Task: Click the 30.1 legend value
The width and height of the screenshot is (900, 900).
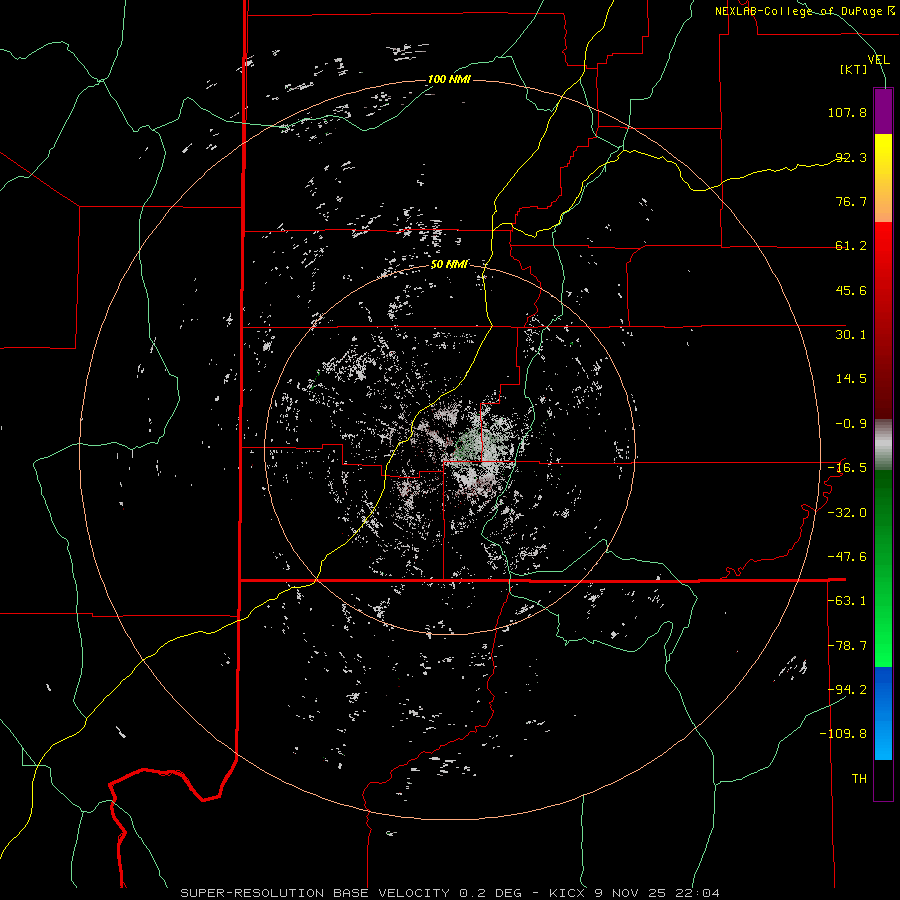Action: click(851, 335)
